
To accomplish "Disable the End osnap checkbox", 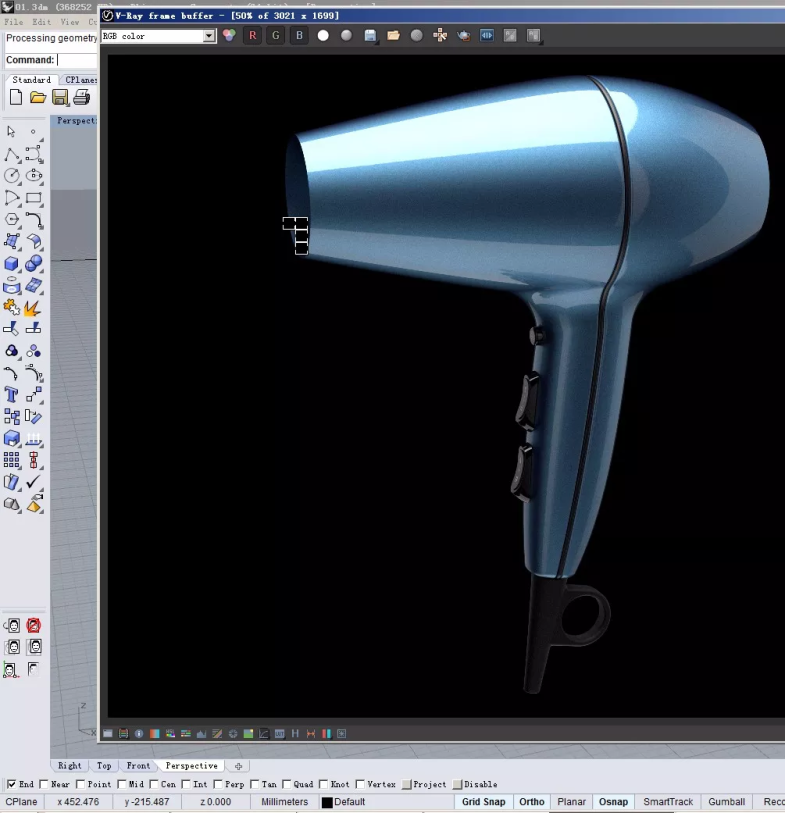I will point(12,784).
